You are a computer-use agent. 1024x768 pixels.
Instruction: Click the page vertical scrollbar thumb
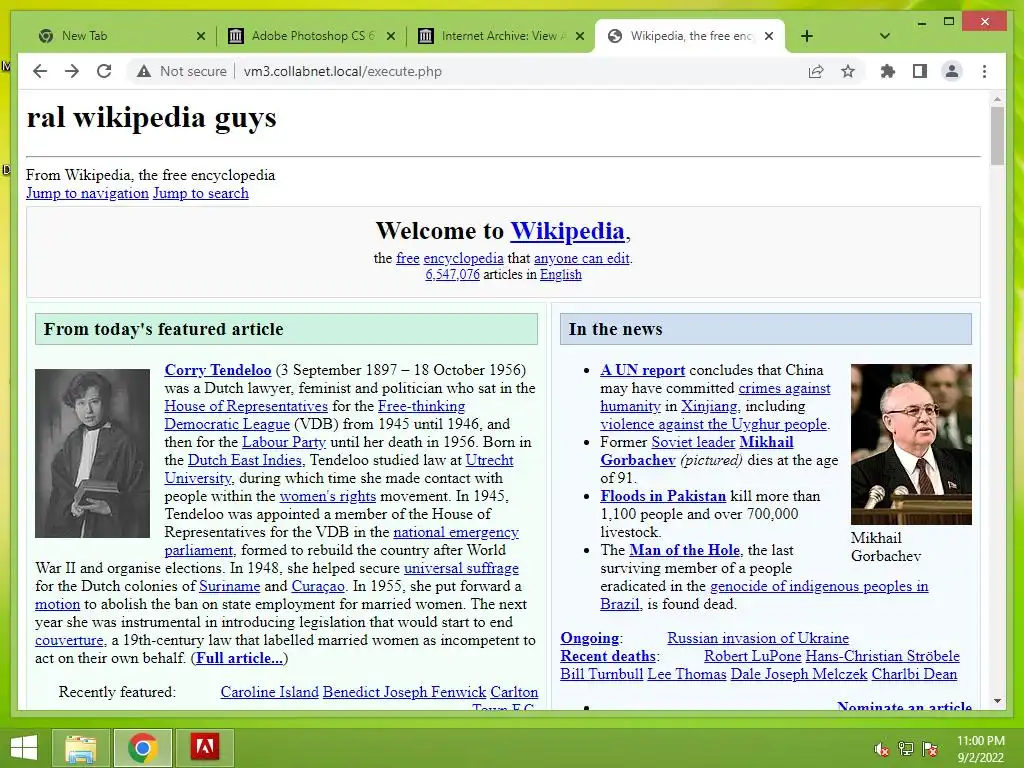pyautogui.click(x=997, y=135)
